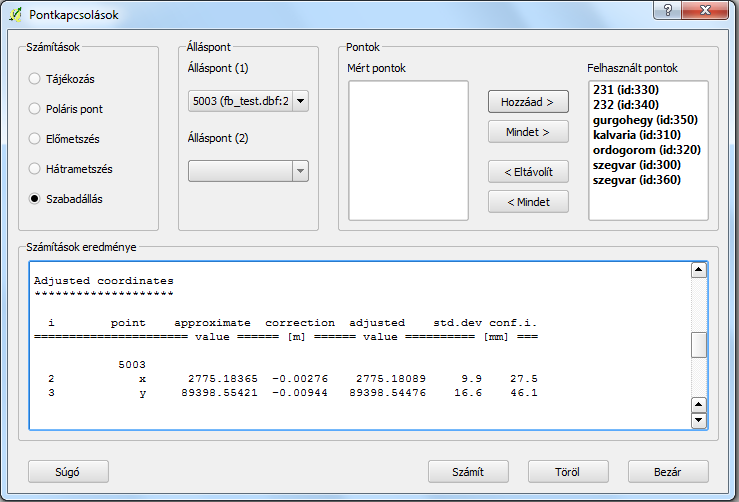Image resolution: width=739 pixels, height=502 pixels.
Task: Select the Hátrametszés radio button
Action: point(36,168)
